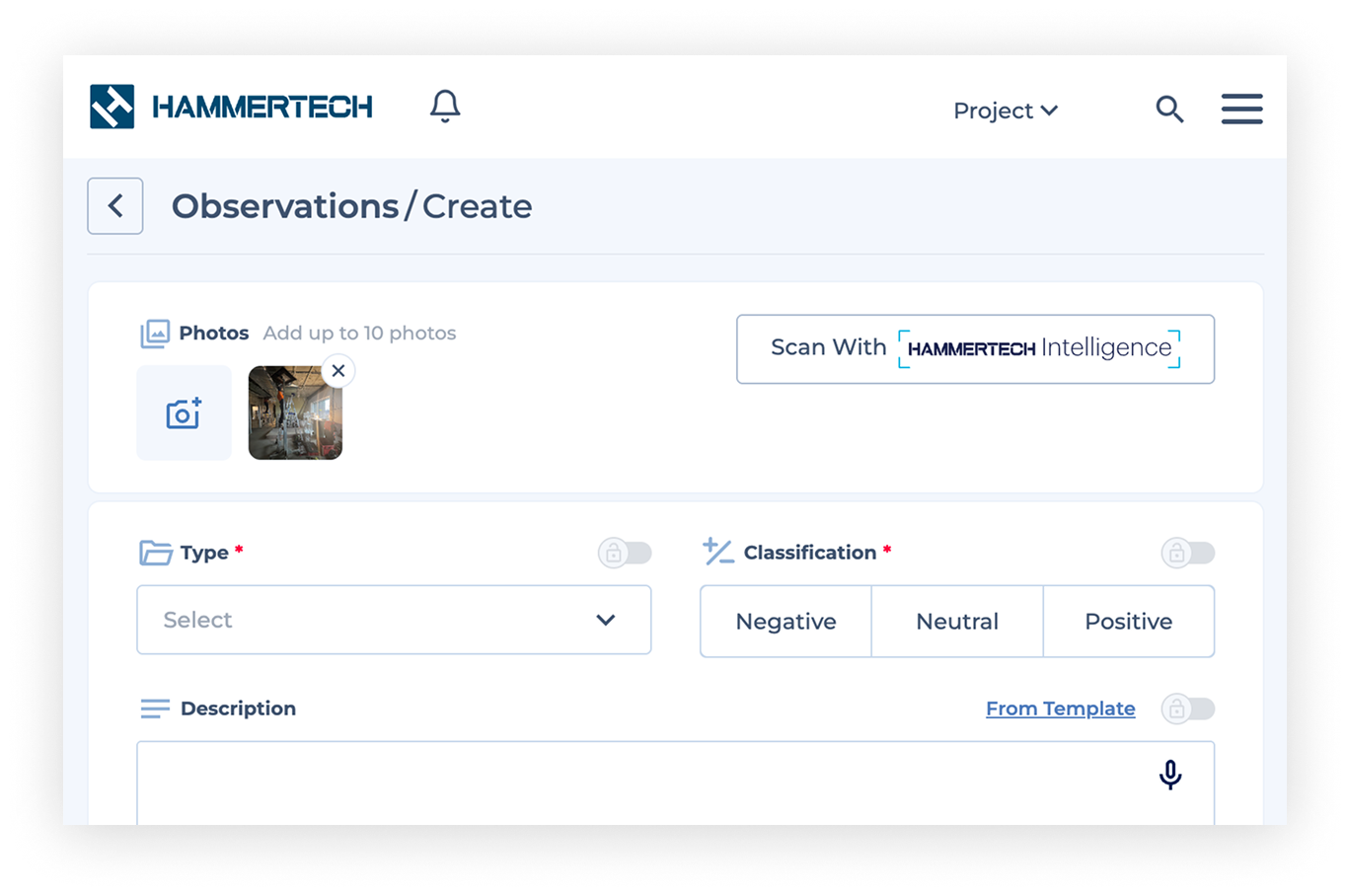Open the Project dropdown

point(1005,111)
